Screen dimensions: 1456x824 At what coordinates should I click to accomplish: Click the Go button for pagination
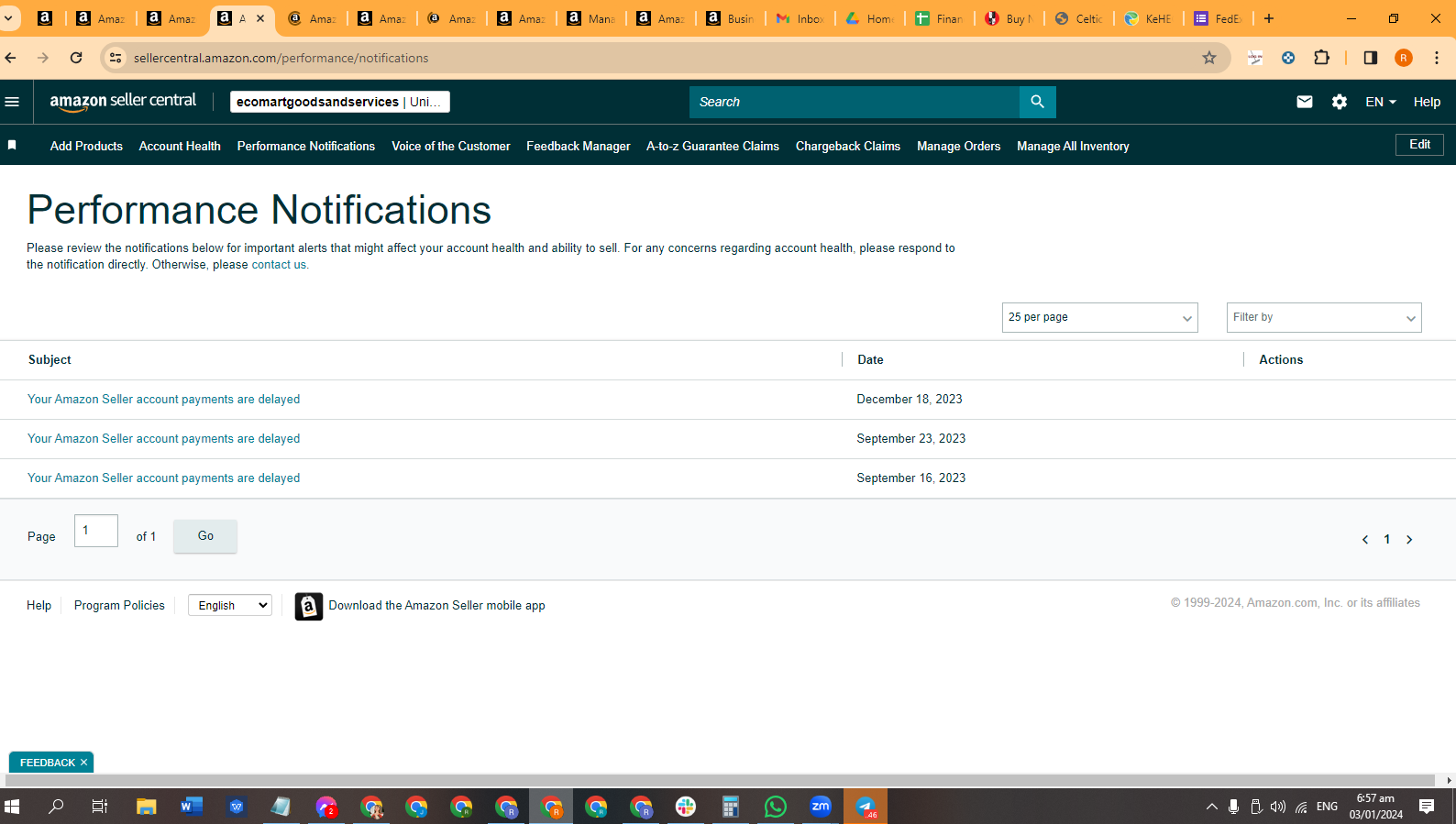[205, 536]
